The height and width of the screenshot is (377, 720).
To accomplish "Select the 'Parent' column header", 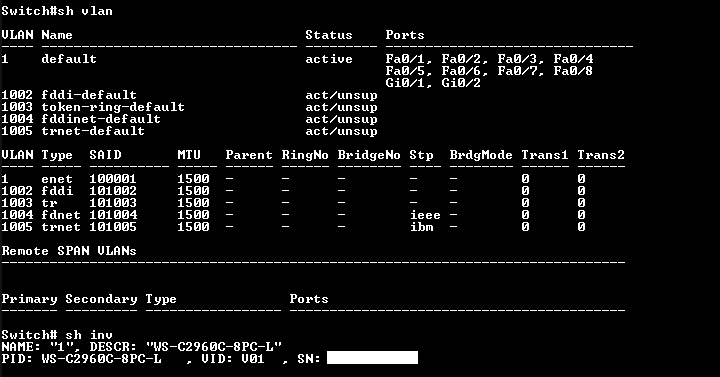I will pos(249,155).
